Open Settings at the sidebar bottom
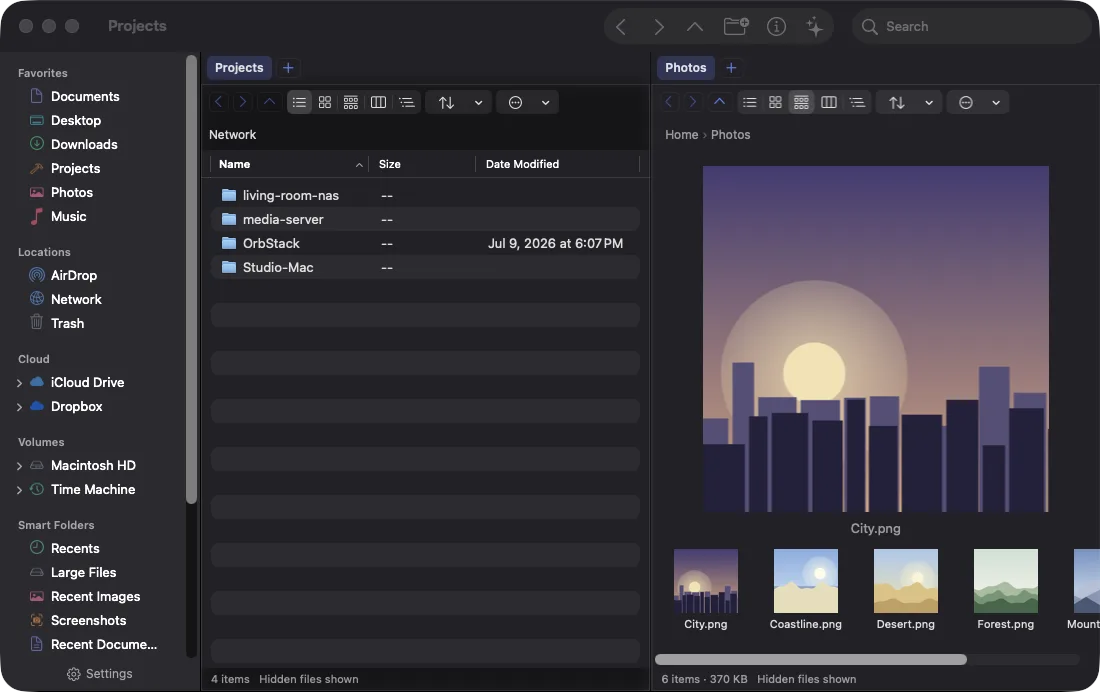1100x692 pixels. [100, 674]
